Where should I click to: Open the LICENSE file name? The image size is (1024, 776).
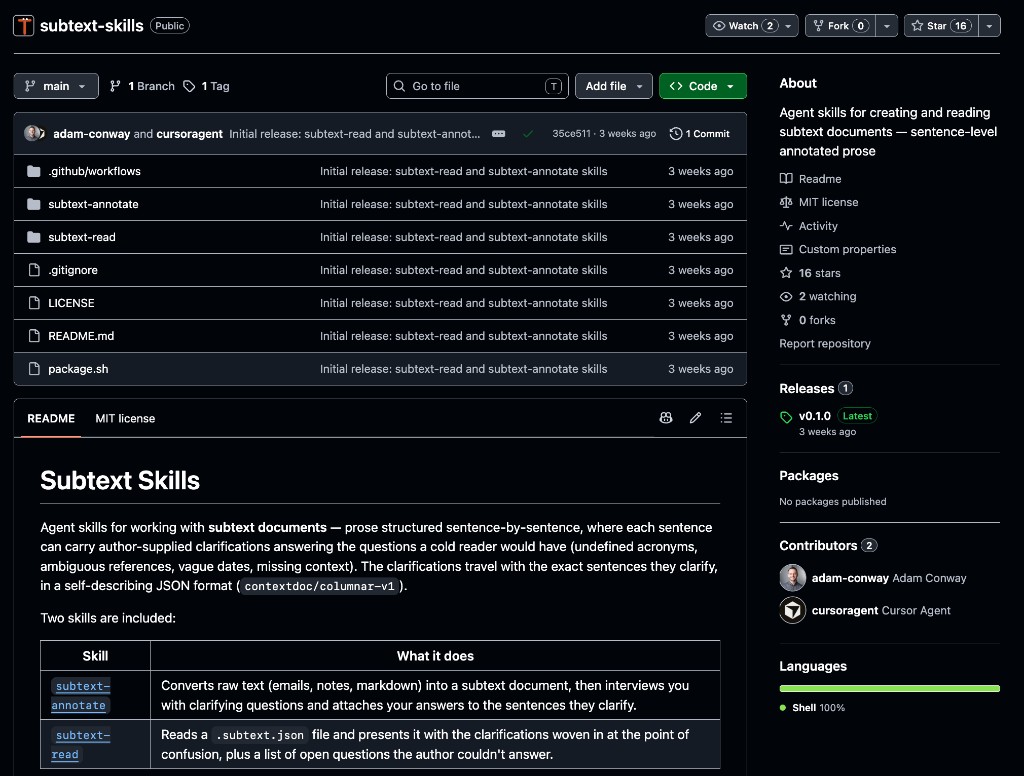tap(71, 303)
